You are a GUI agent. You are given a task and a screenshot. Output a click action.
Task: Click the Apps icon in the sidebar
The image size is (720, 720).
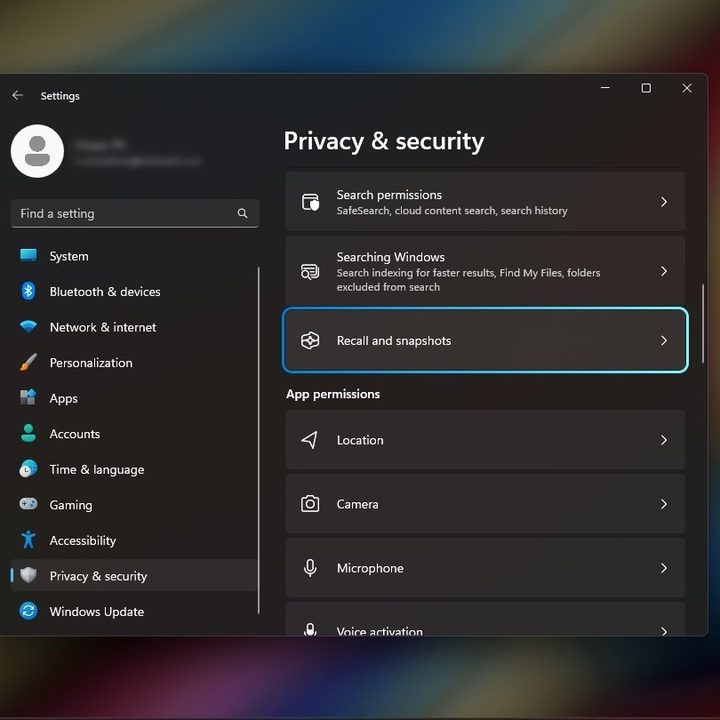(28, 398)
